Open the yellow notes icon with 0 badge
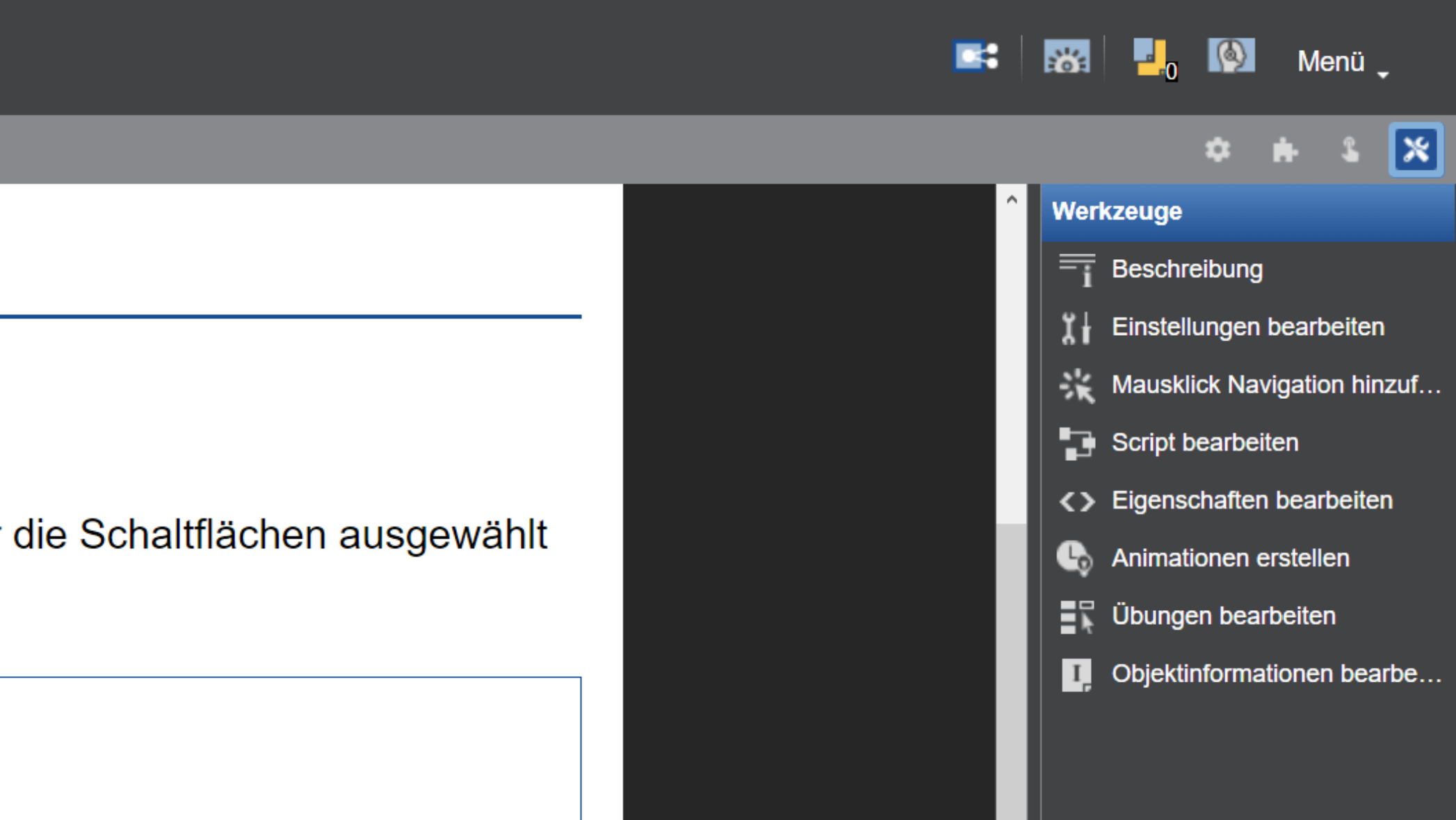Screen dimensions: 1456x820 coord(1154,58)
